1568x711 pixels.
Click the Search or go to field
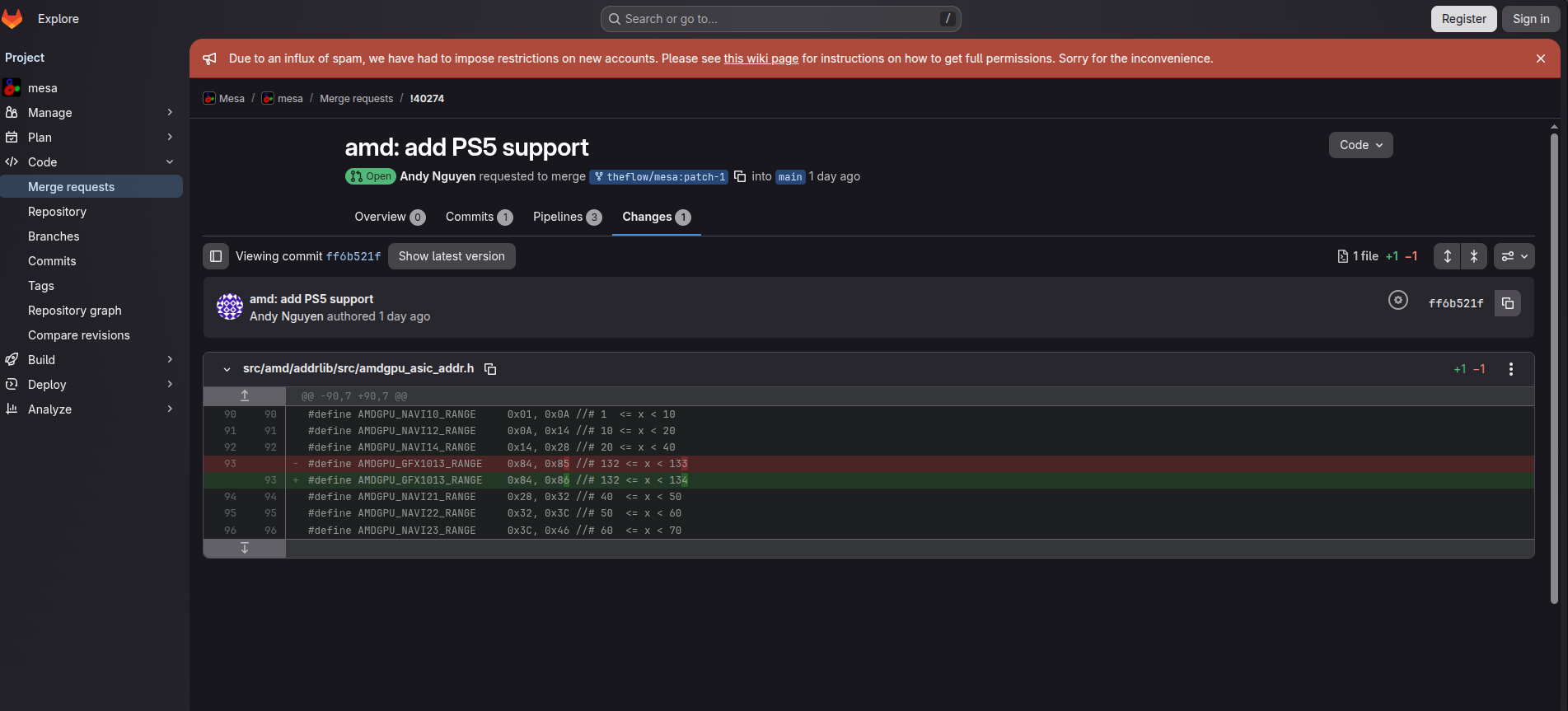780,19
